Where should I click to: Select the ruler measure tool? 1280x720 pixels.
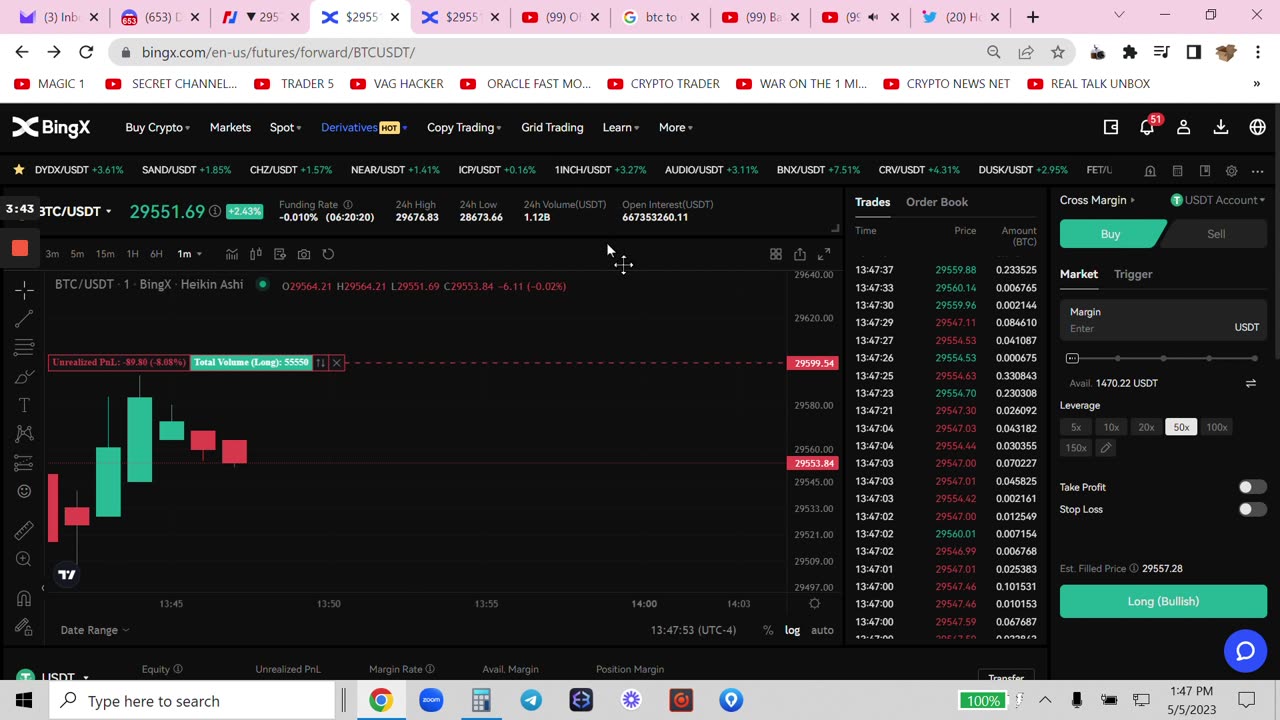coord(24,530)
